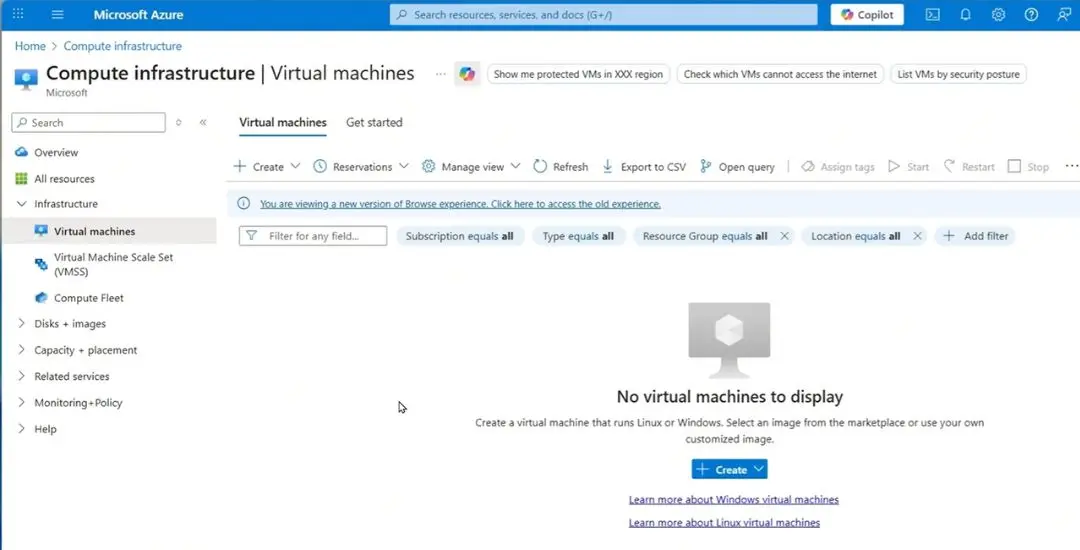Viewport: 1080px width, 550px height.
Task: Click the Microsoft Azure logo text
Action: pos(138,14)
